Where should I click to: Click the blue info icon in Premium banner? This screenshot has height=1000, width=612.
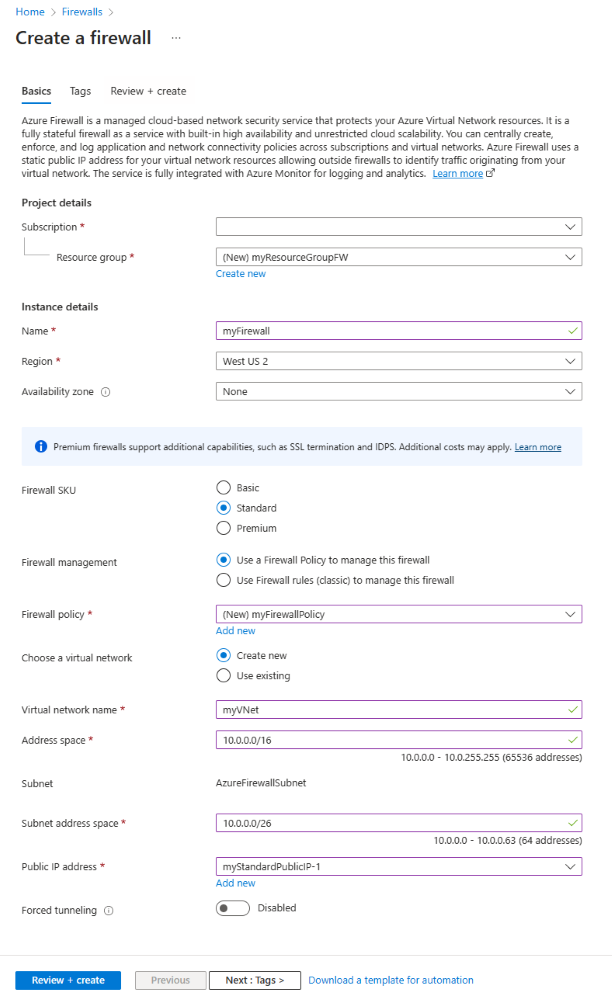tap(41, 447)
